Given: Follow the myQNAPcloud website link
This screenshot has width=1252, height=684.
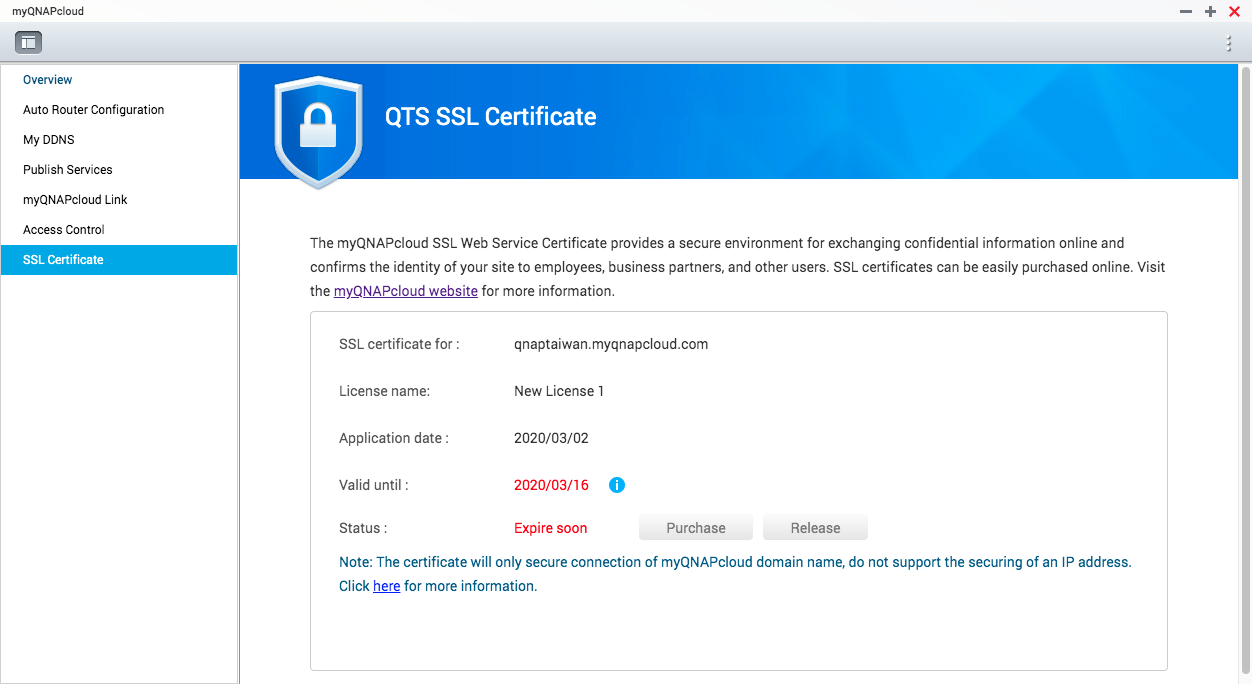Looking at the screenshot, I should tap(406, 292).
